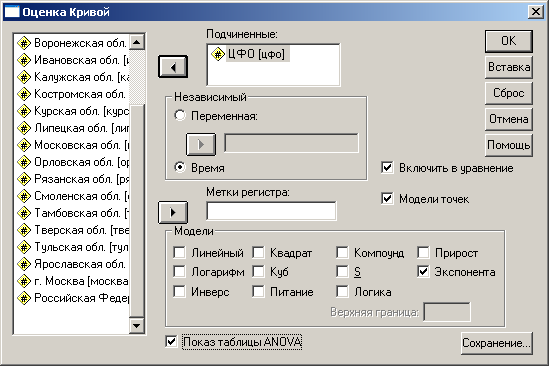The image size is (549, 366).
Task: Click the Верхняя граница input field
Action: (x=447, y=312)
